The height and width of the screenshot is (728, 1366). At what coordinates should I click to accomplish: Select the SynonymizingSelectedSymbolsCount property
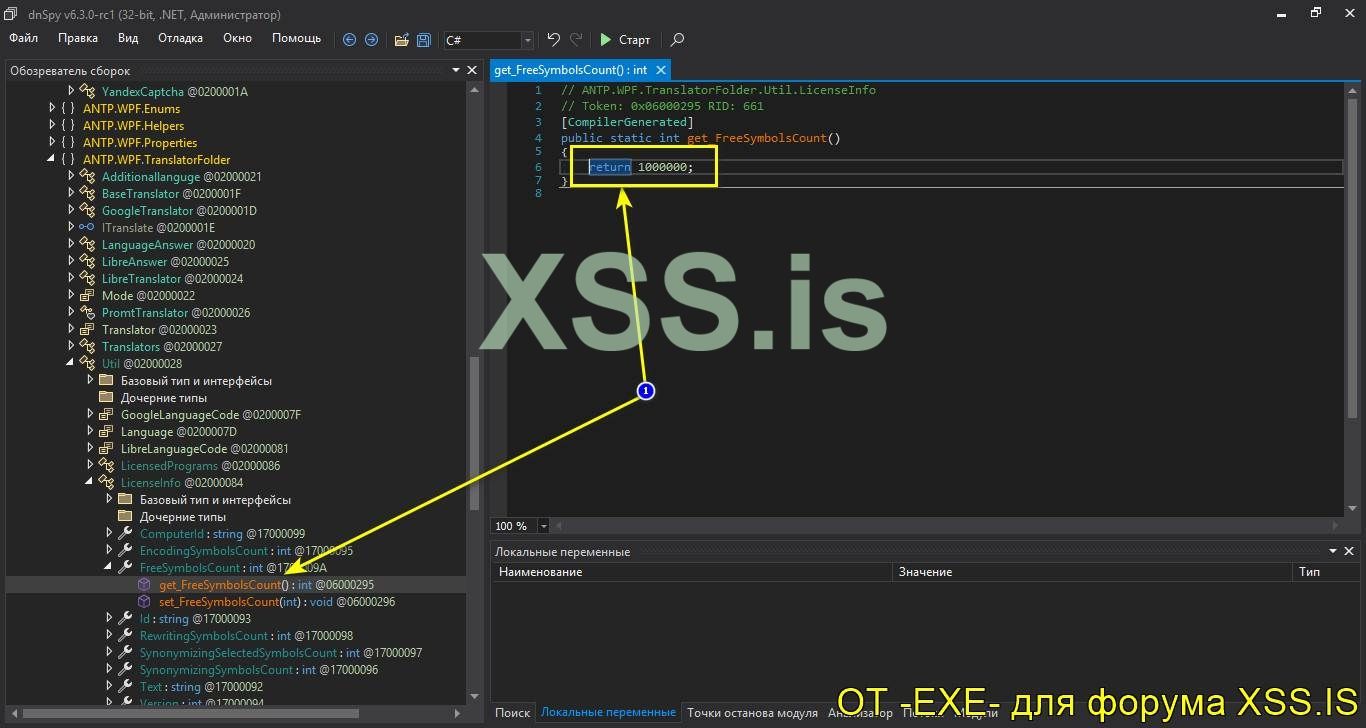280,653
